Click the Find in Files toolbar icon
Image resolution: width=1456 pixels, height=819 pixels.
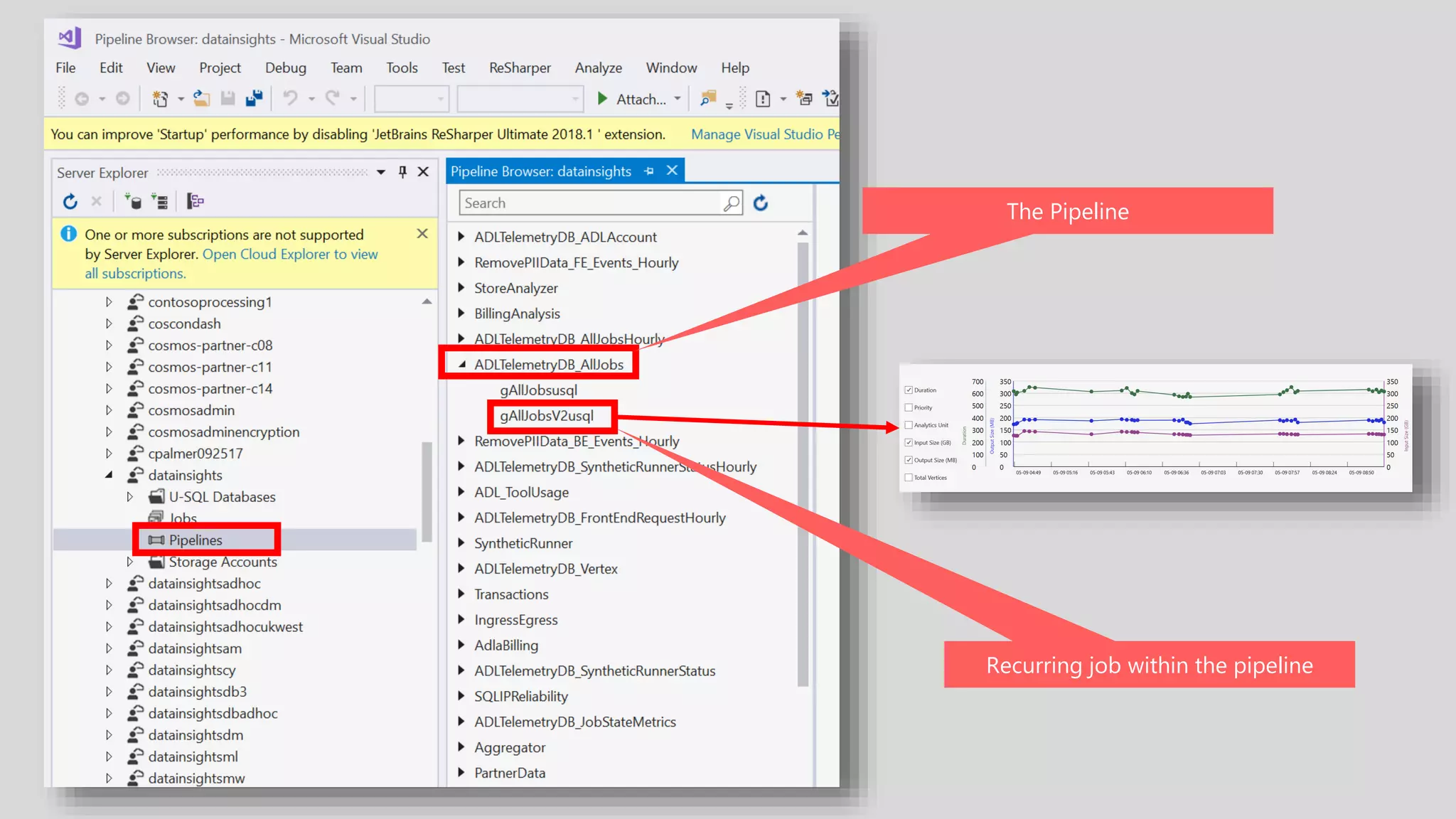point(708,99)
